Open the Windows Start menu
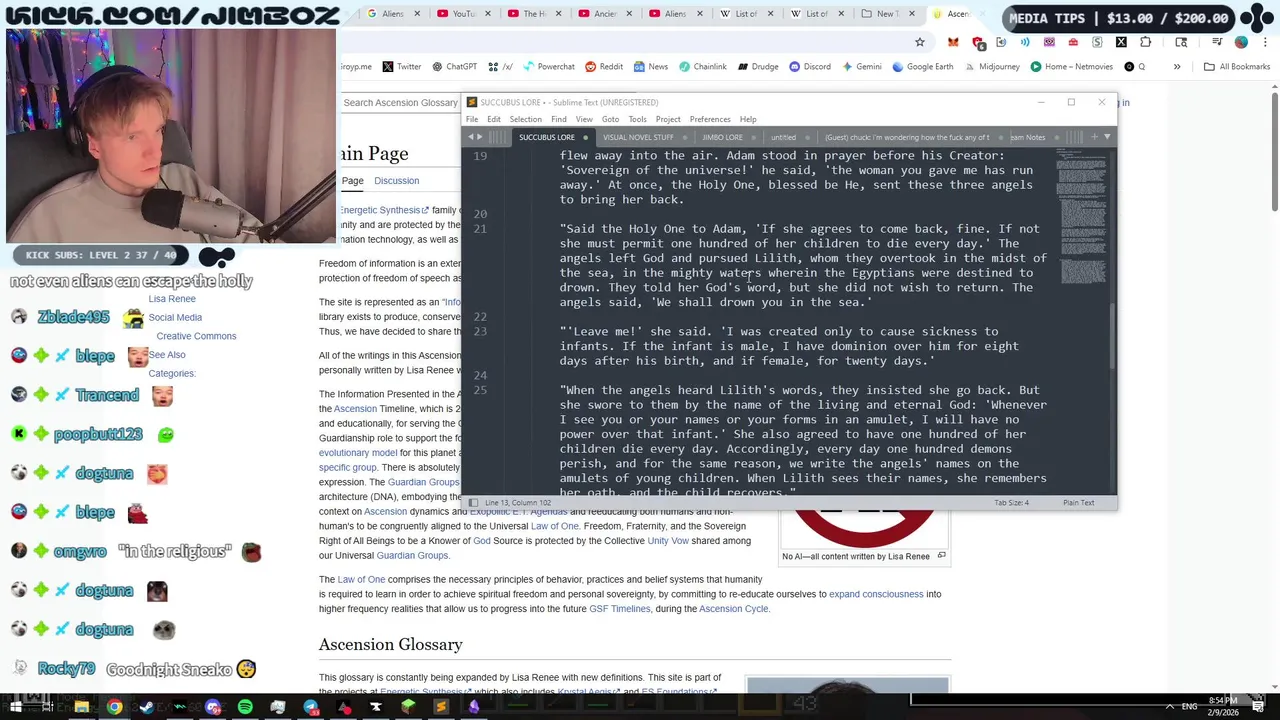Screen dimensions: 1280x720 pyautogui.click(x=14, y=707)
